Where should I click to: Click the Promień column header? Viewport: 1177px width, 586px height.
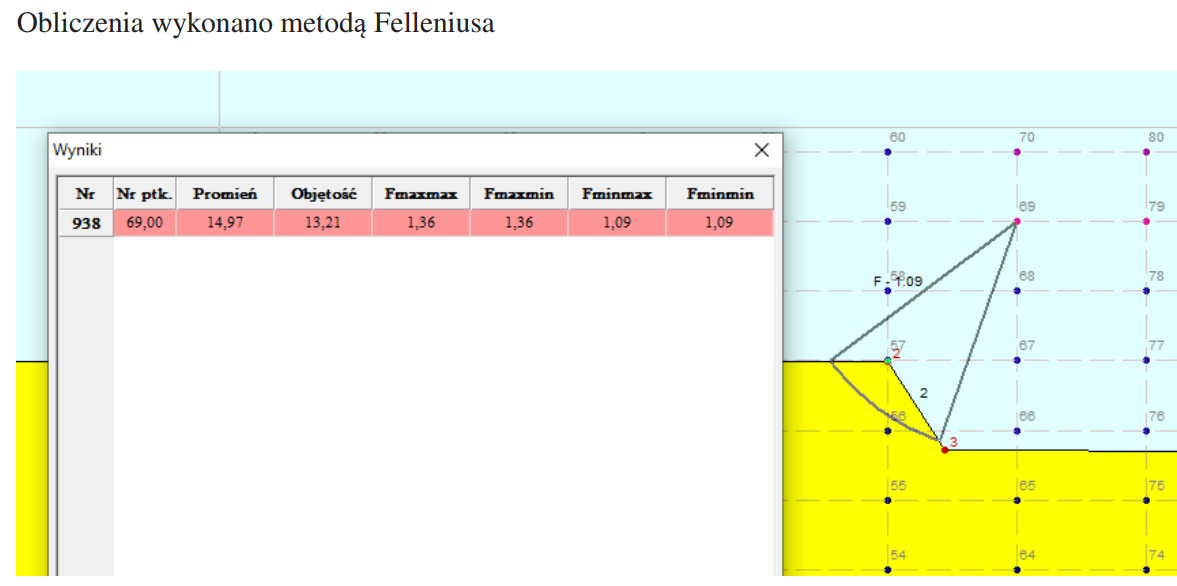click(x=225, y=193)
